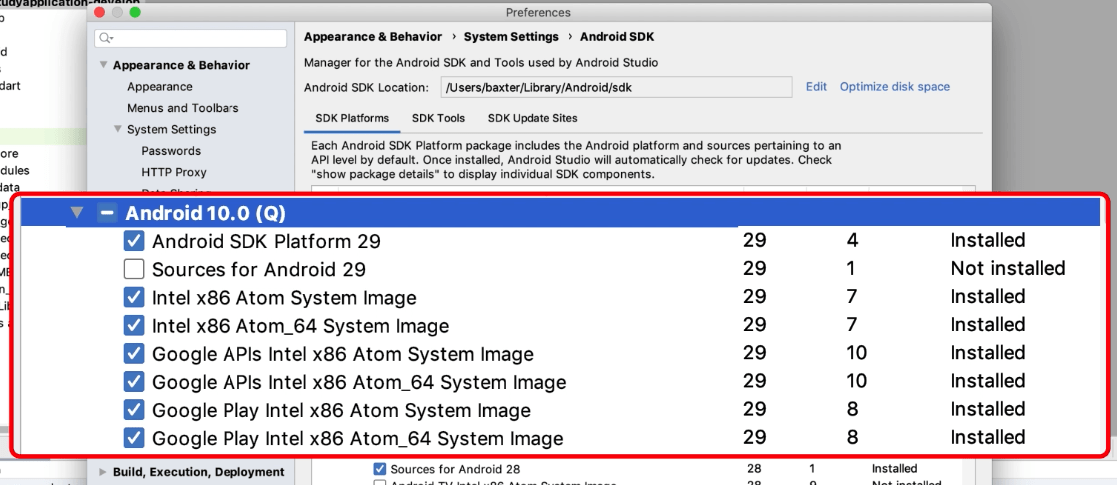The image size is (1117, 485).
Task: Select Google Play Intel x86 Atom_64 row text
Action: 358,438
